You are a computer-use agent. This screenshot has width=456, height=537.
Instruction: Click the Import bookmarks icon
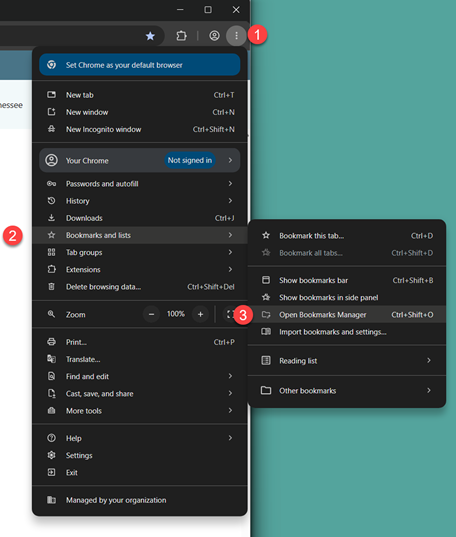(266, 332)
